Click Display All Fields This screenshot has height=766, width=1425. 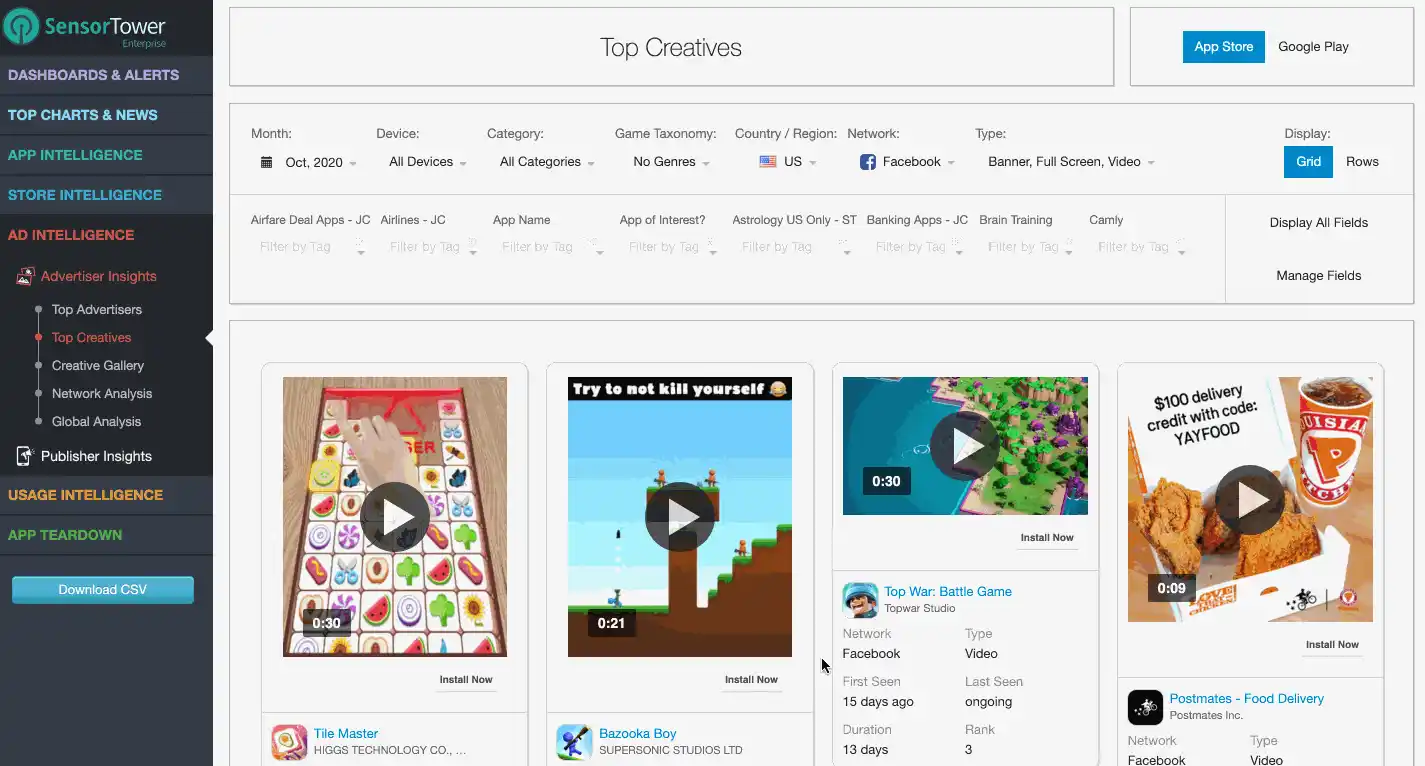1319,223
